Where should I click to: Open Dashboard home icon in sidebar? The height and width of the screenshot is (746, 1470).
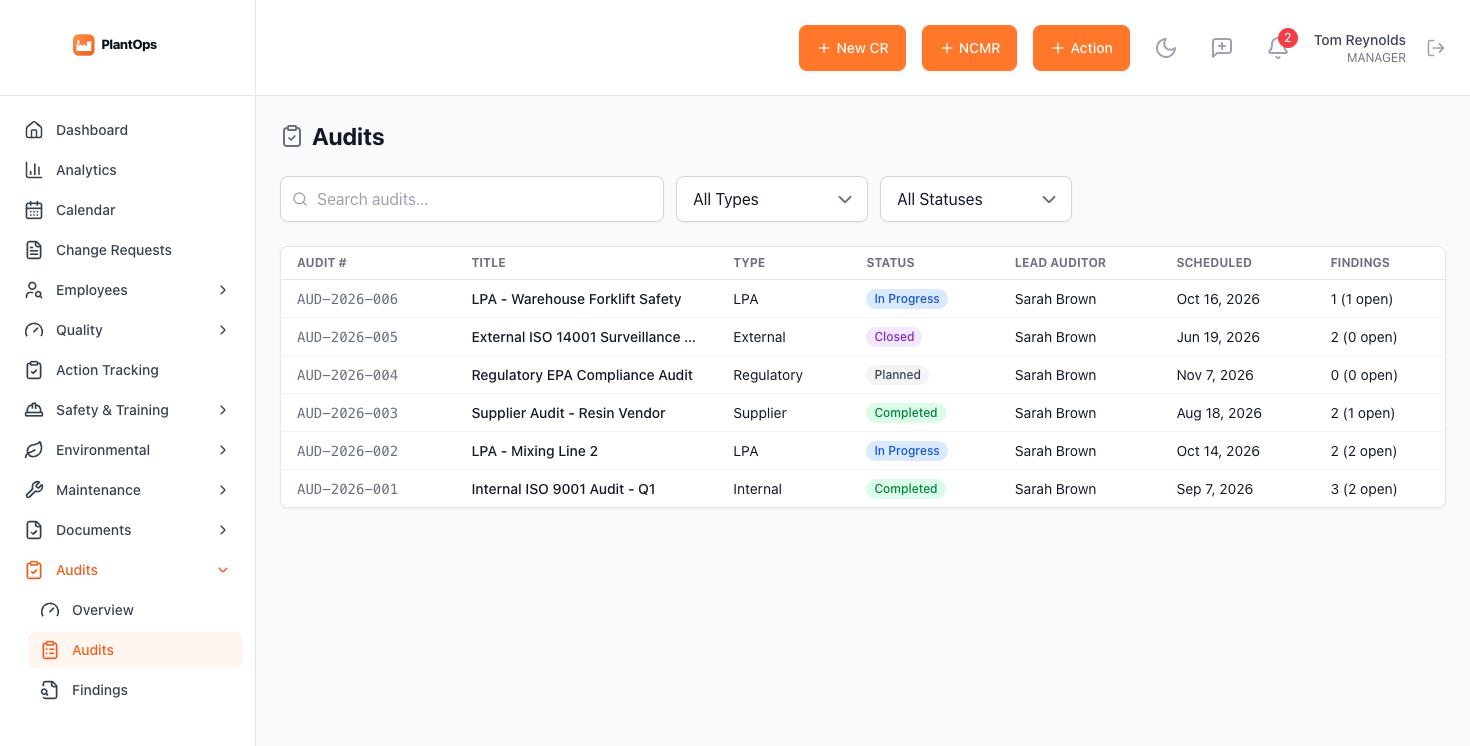(34, 130)
